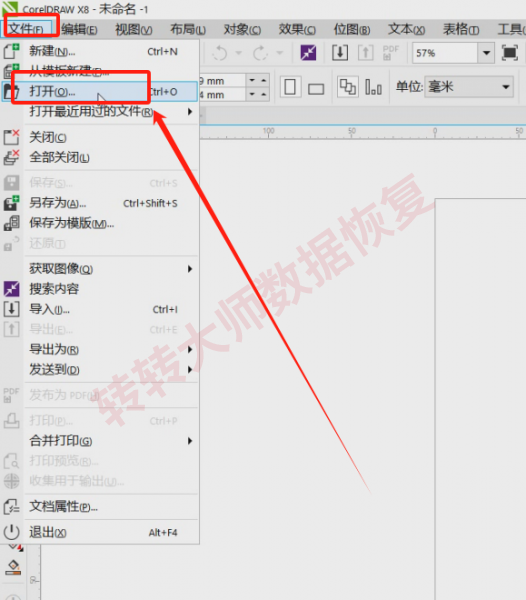Viewport: 526px width, 600px height.
Task: Adjust page width stepper arrows
Action: coord(257,80)
